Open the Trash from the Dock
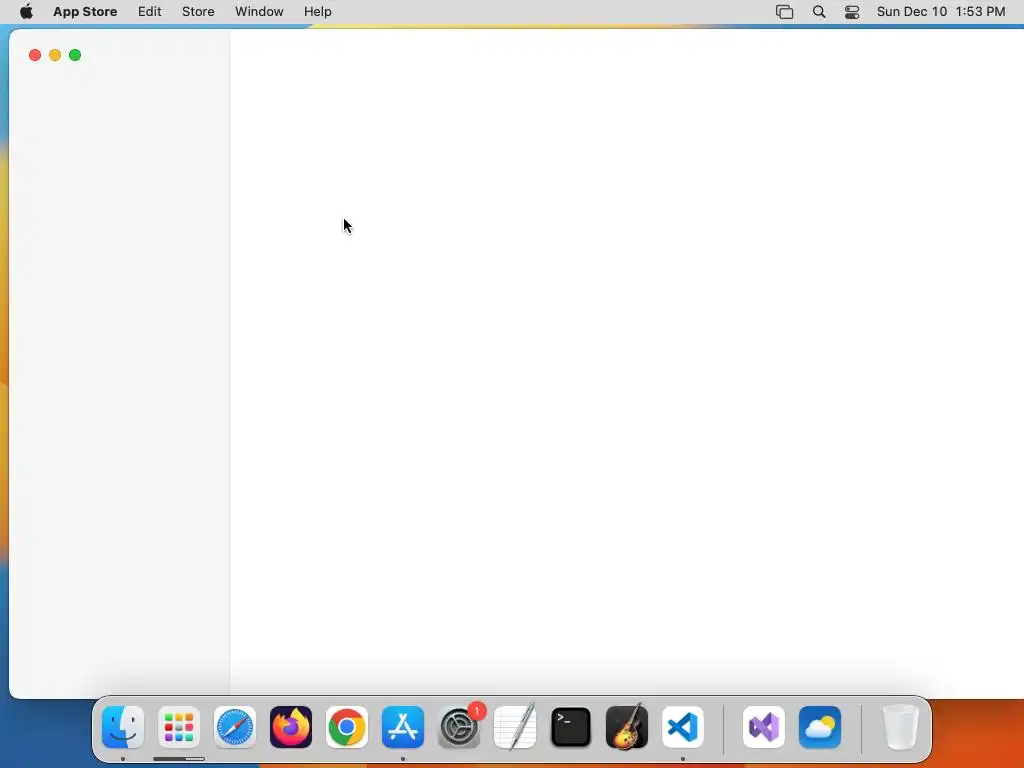 [x=901, y=727]
